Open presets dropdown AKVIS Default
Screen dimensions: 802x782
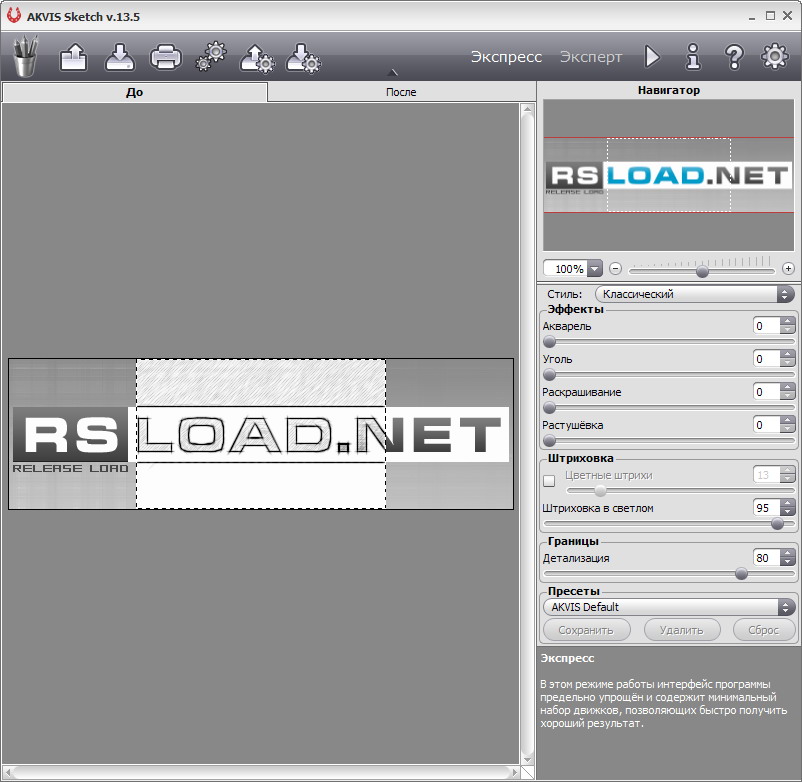[669, 607]
